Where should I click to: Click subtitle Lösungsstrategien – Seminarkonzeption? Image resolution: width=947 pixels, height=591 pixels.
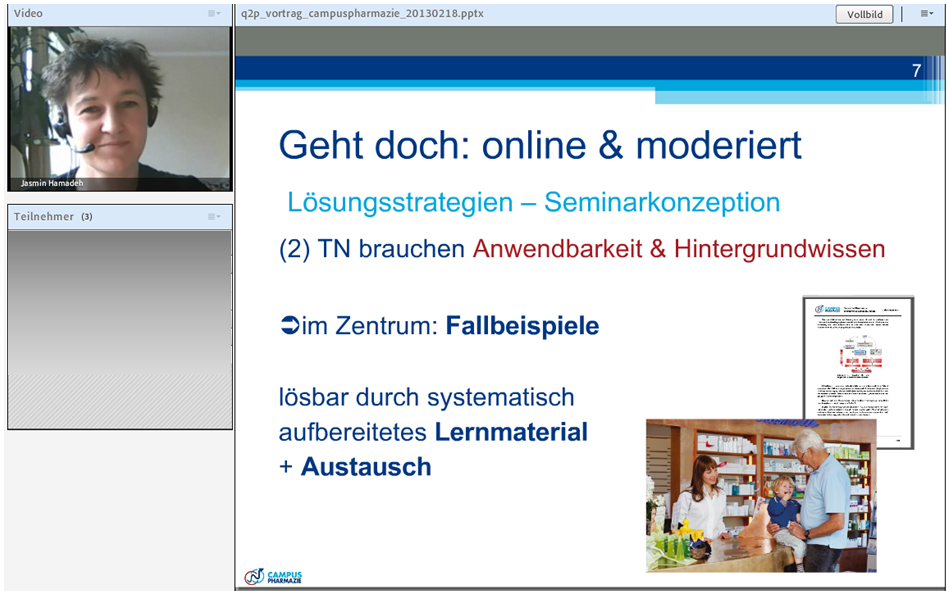533,202
